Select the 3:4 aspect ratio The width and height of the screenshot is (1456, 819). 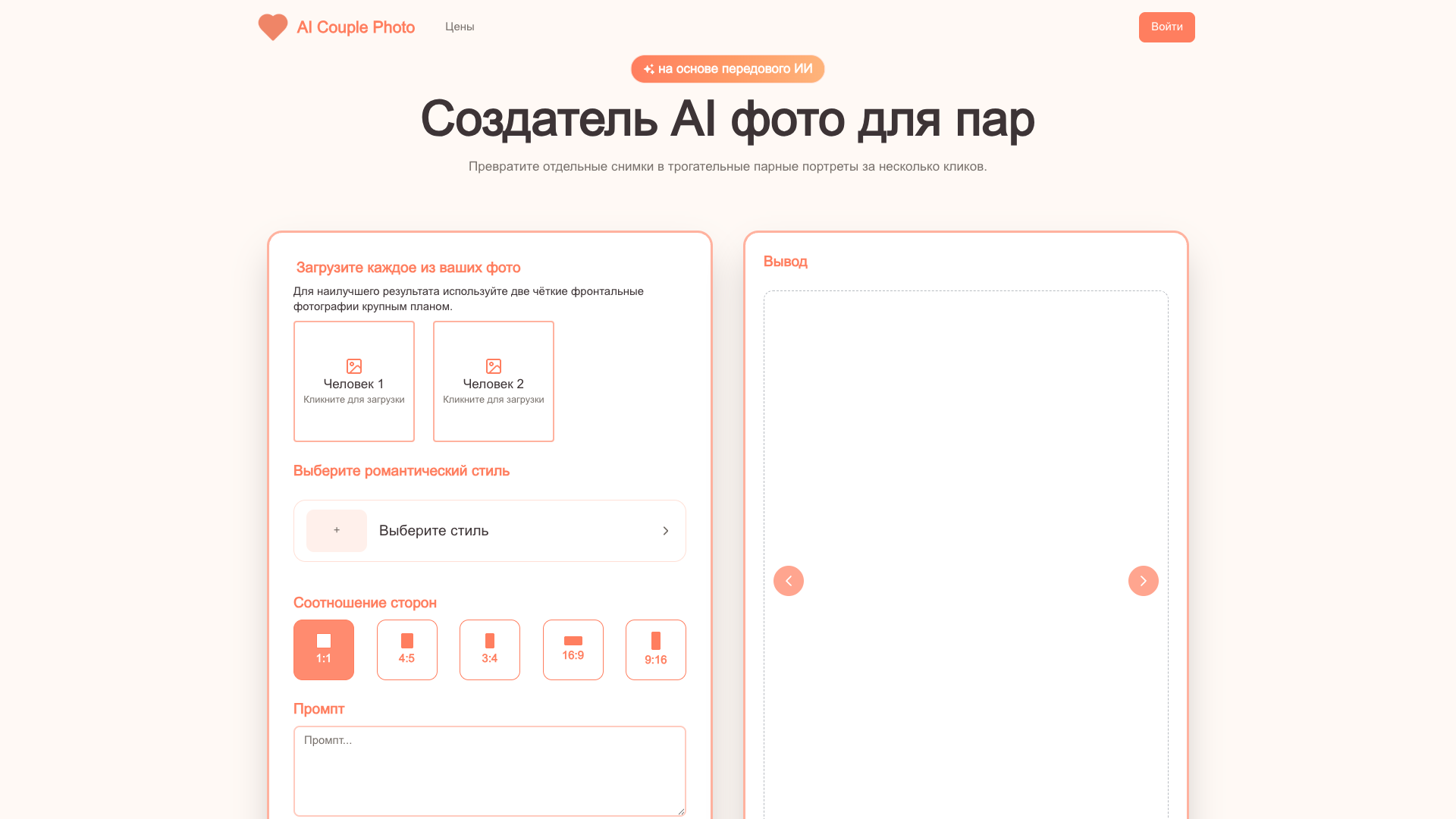tap(490, 650)
